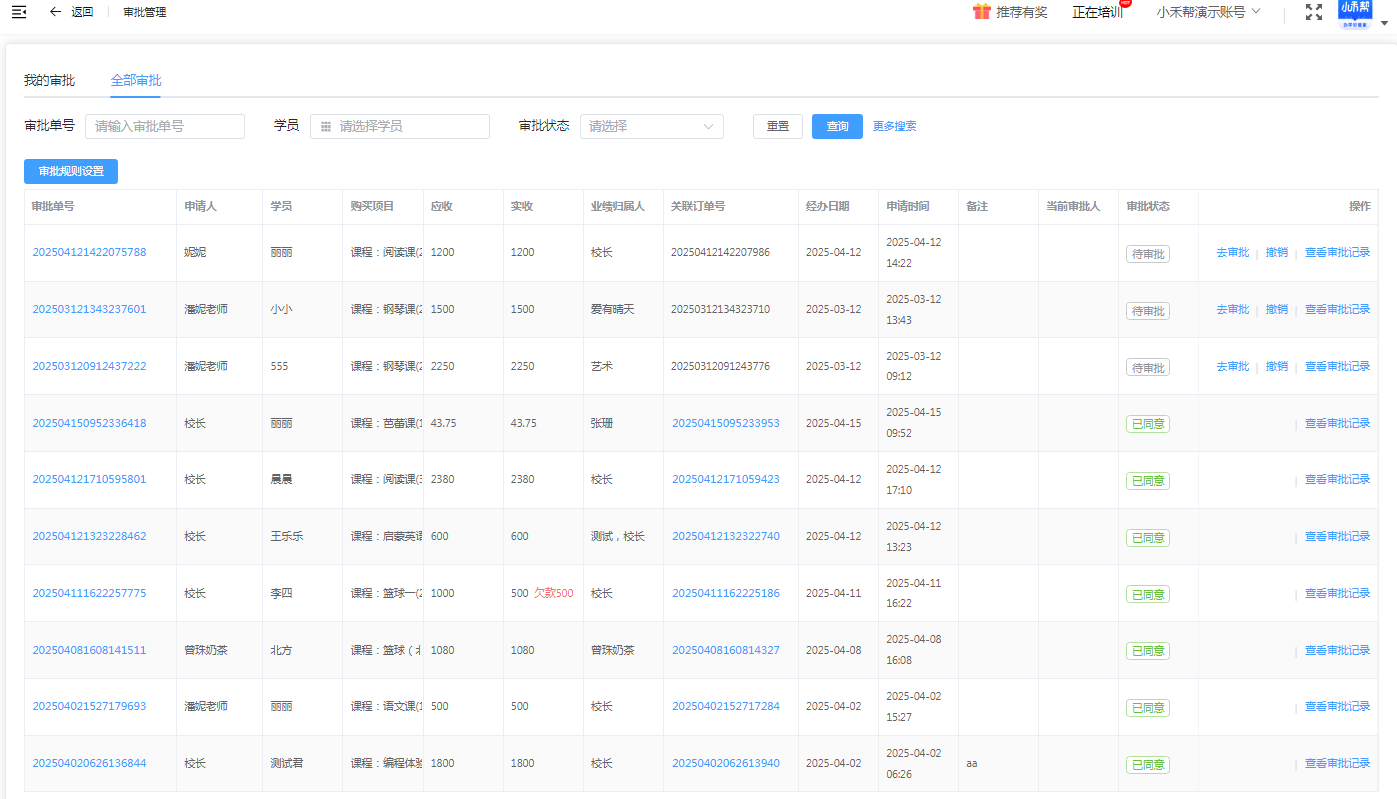Click the back arrow icon
The image size is (1397, 799).
coord(55,12)
